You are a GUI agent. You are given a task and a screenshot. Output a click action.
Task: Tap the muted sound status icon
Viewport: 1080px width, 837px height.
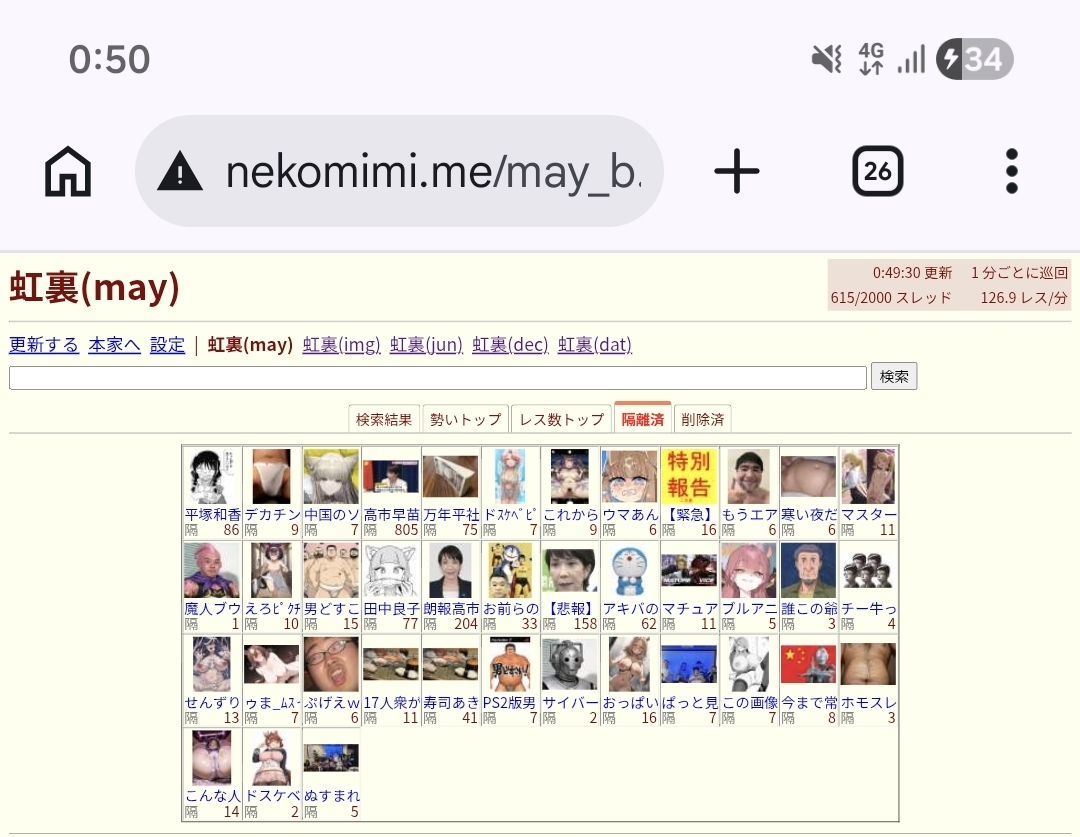pos(827,59)
